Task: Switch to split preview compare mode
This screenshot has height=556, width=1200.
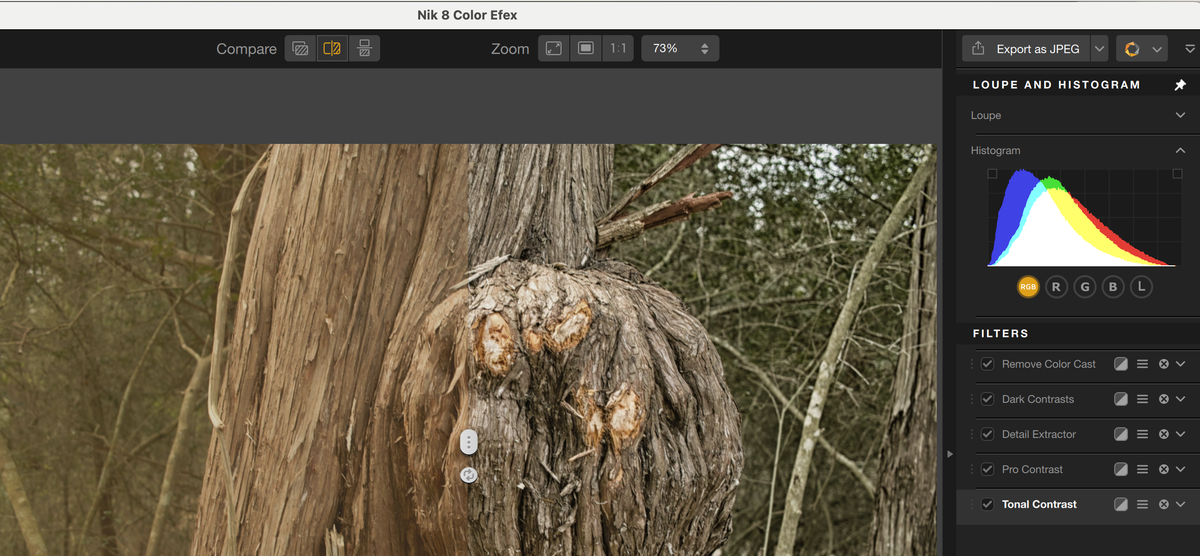Action: [x=332, y=48]
